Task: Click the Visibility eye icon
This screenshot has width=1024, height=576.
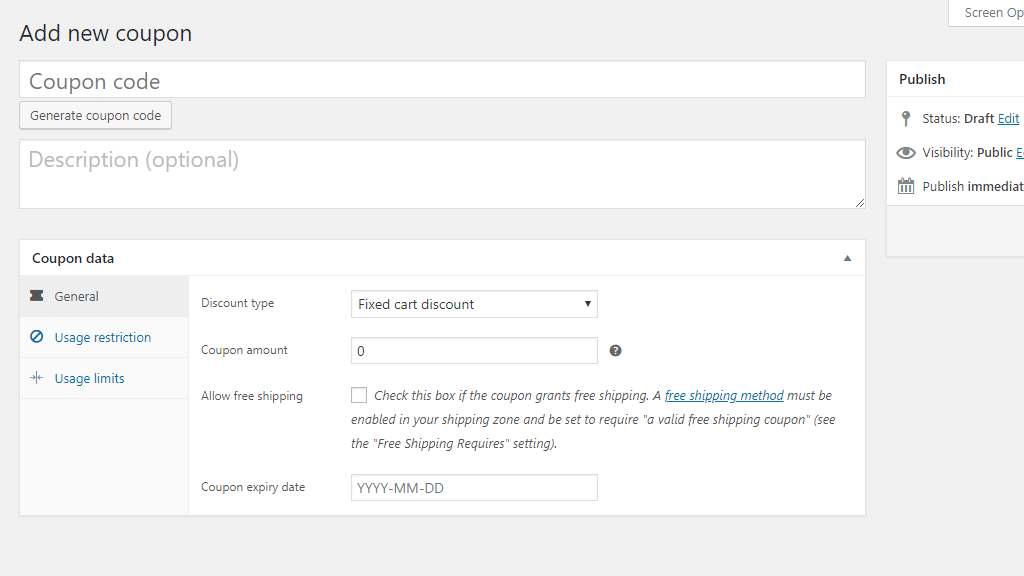Action: click(906, 153)
